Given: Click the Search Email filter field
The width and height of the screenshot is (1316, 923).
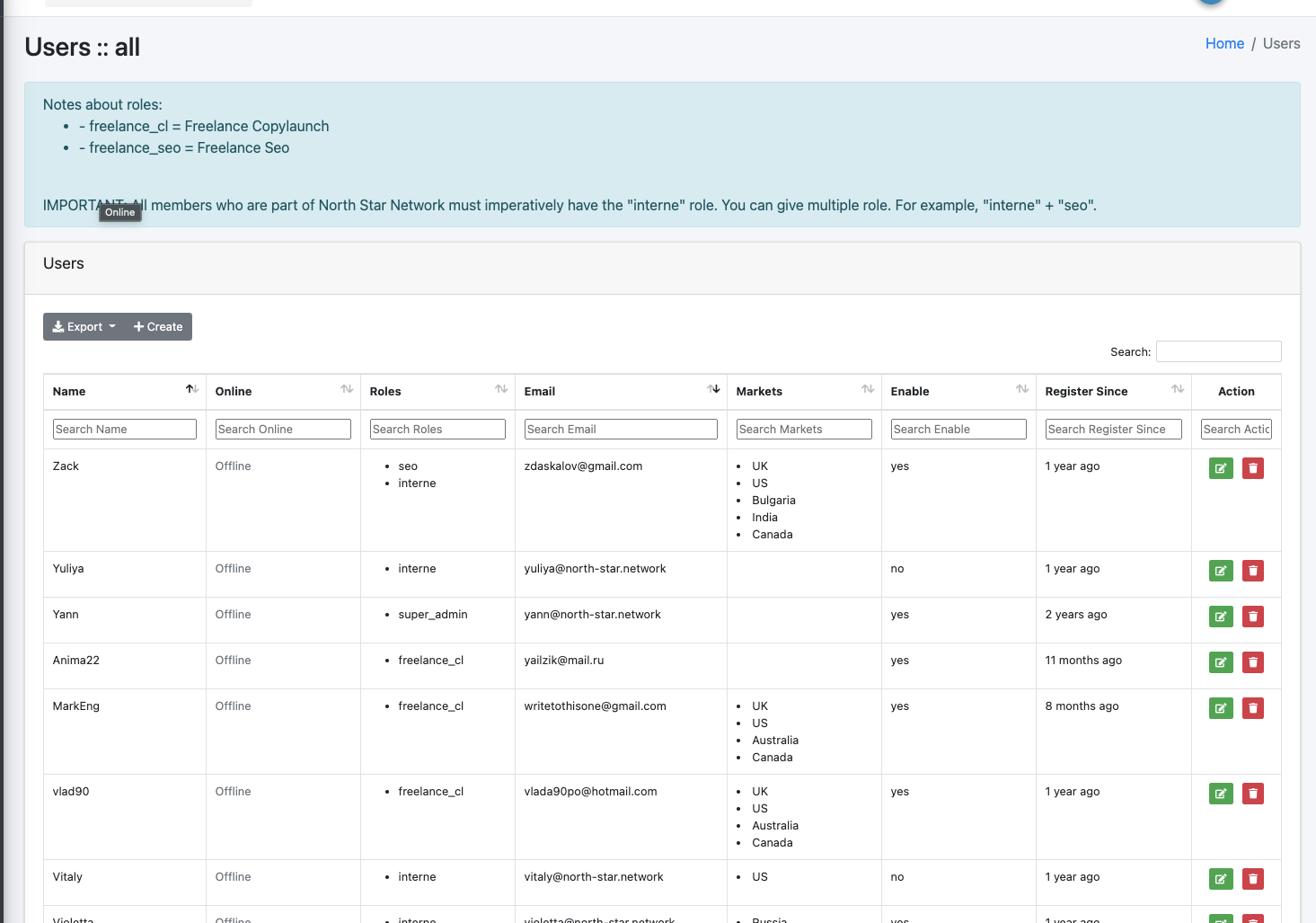Looking at the screenshot, I should 620,430.
